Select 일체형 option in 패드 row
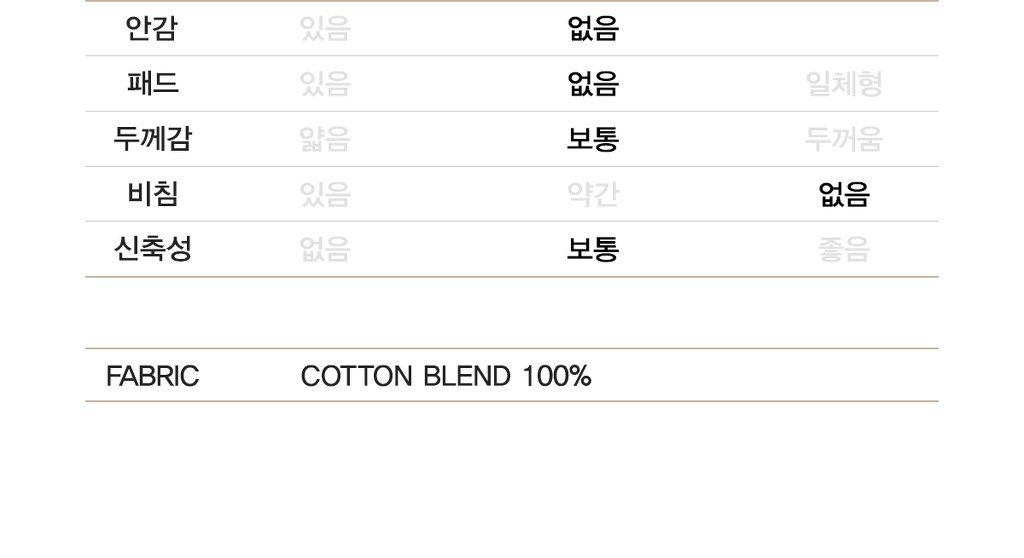The height and width of the screenshot is (558, 1024). pos(844,84)
